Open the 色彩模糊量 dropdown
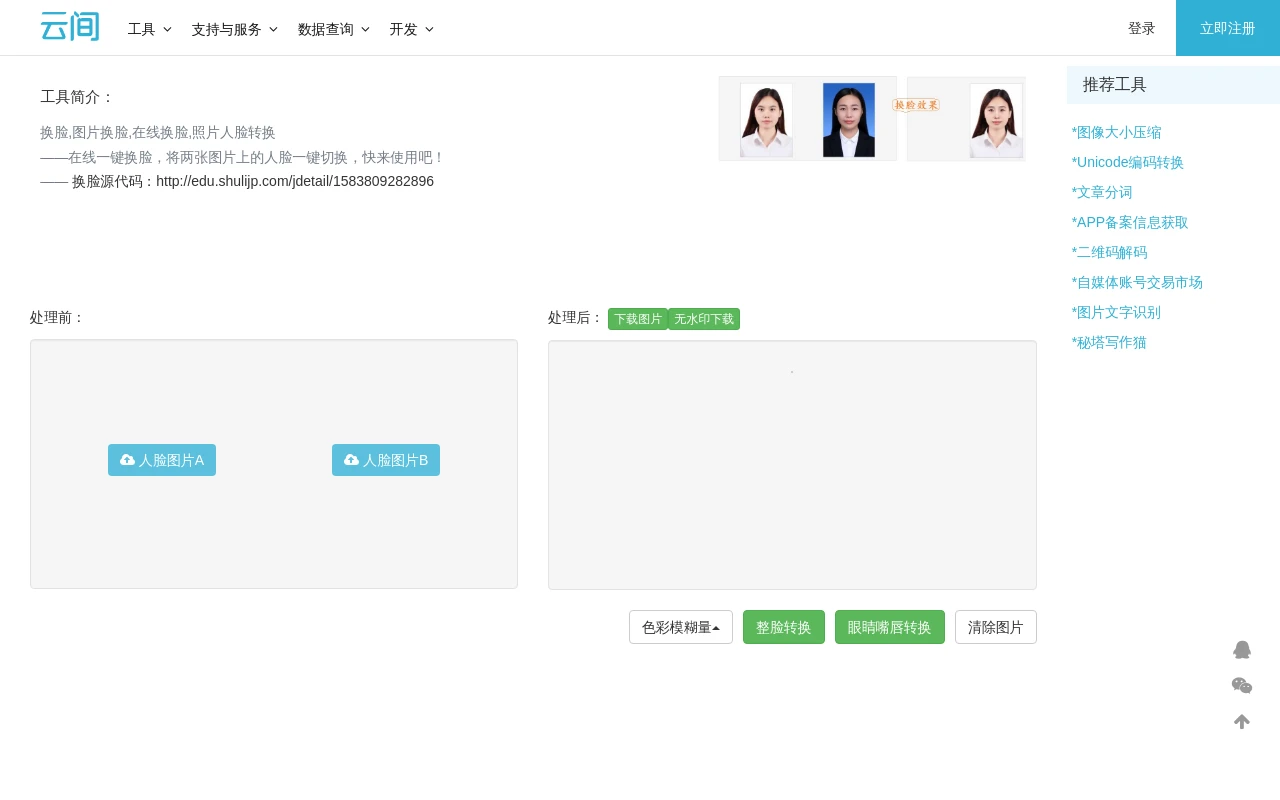This screenshot has height=800, width=1280. (681, 627)
